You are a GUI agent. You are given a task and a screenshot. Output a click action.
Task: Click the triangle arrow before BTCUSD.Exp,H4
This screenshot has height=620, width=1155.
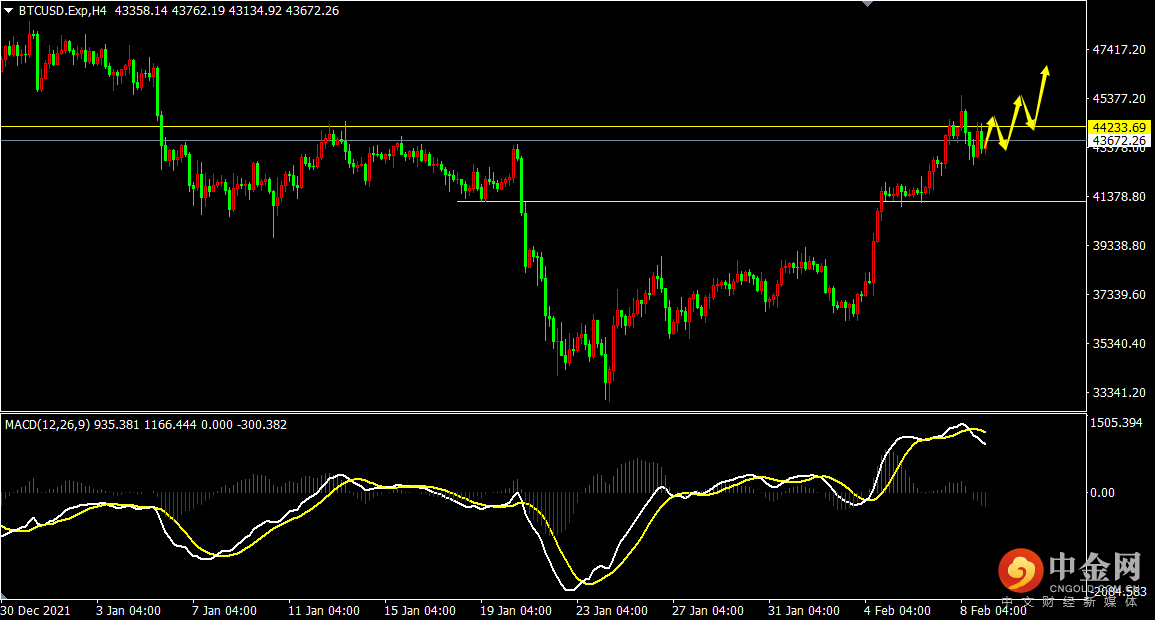[x=8, y=11]
